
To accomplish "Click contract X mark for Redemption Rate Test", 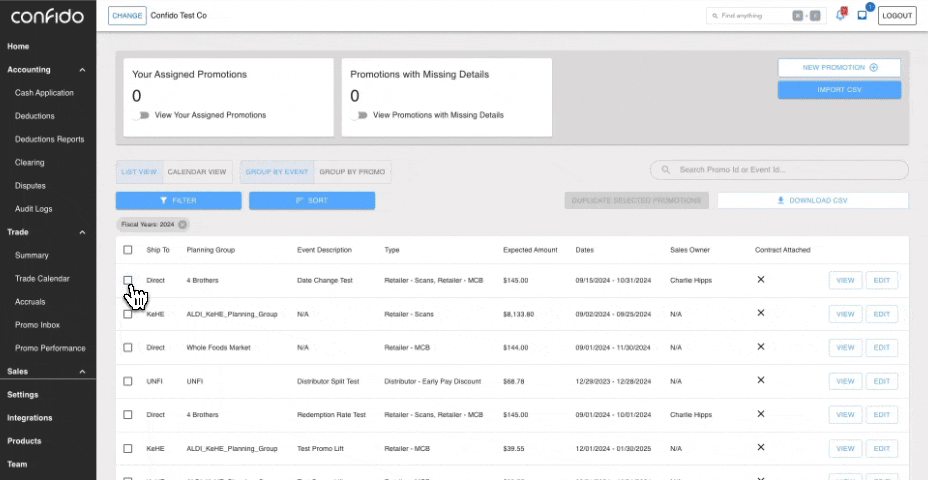I will point(761,414).
